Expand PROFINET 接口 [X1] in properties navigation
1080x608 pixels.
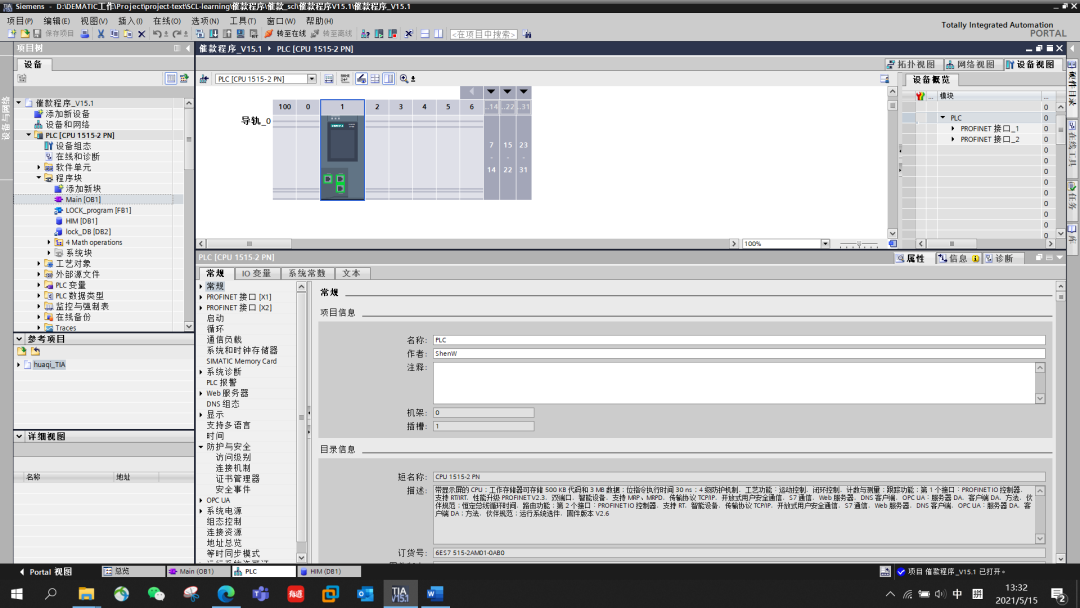(202, 297)
